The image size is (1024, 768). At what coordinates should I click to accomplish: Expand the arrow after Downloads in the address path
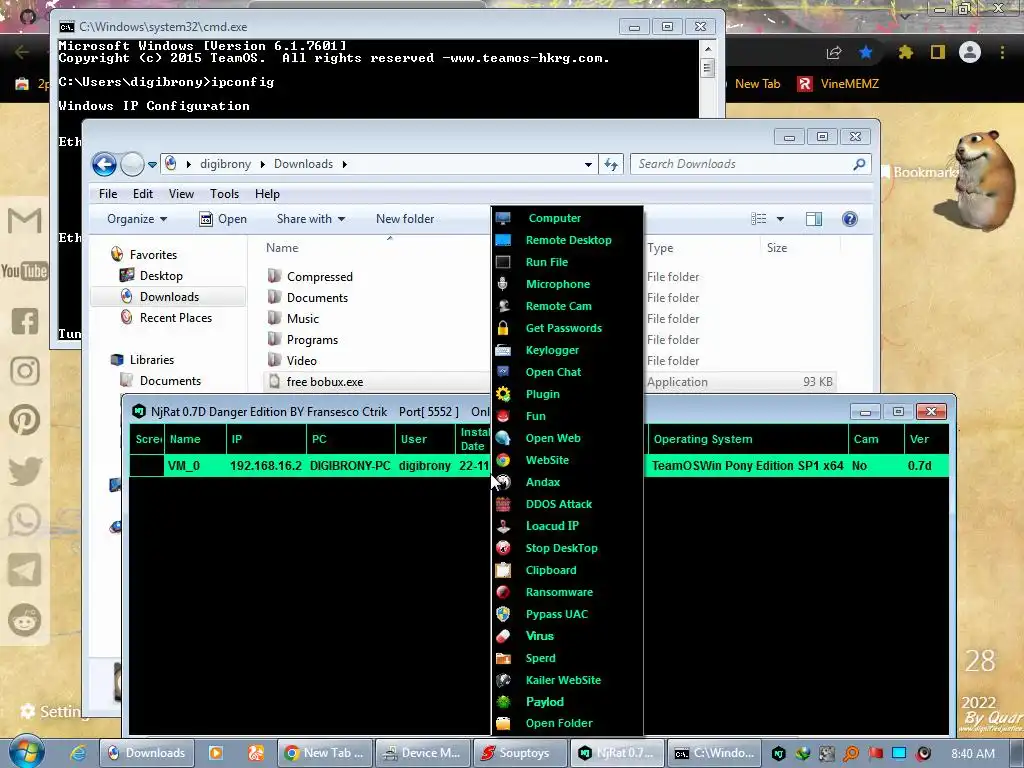(344, 165)
